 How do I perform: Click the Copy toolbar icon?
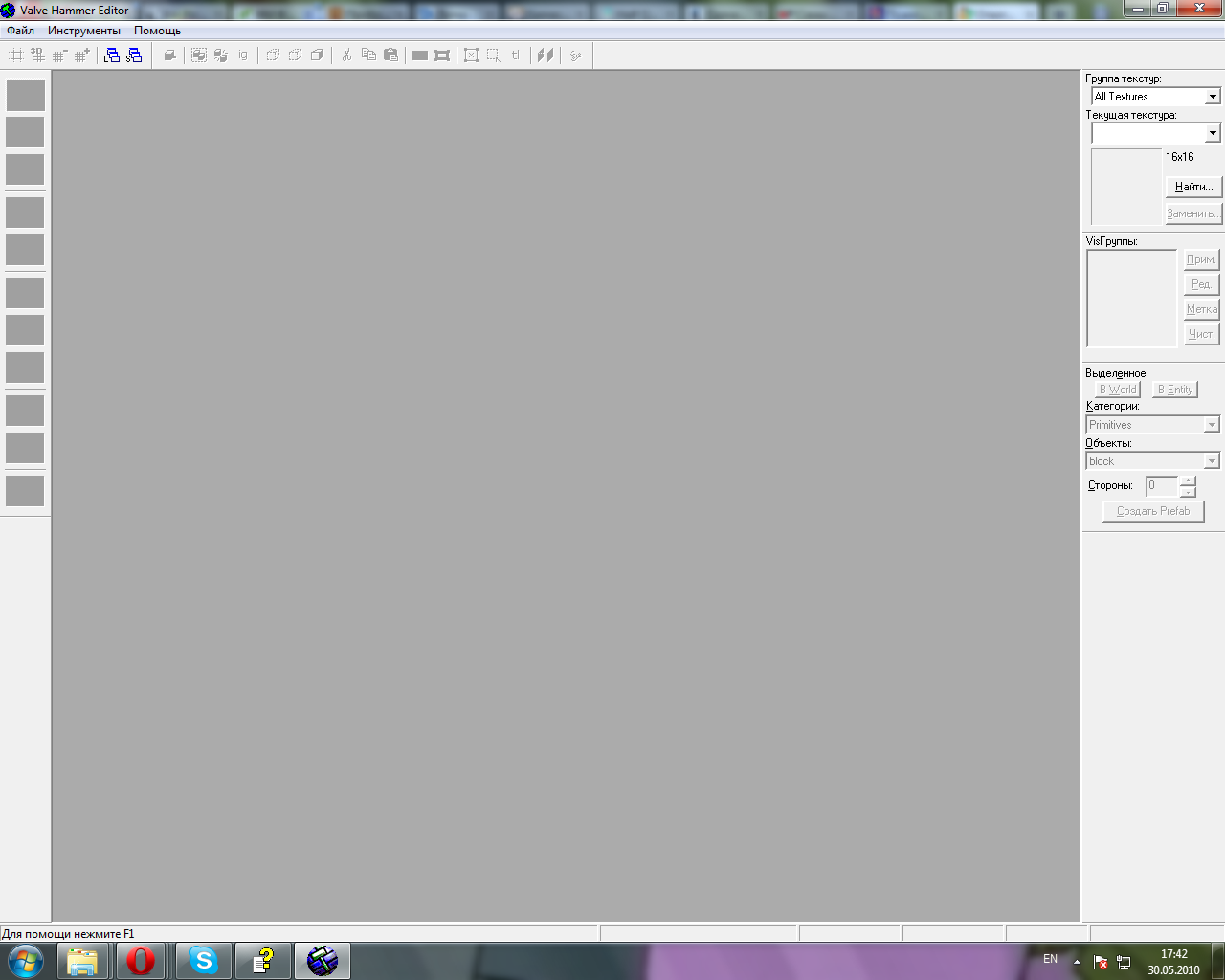(x=368, y=56)
